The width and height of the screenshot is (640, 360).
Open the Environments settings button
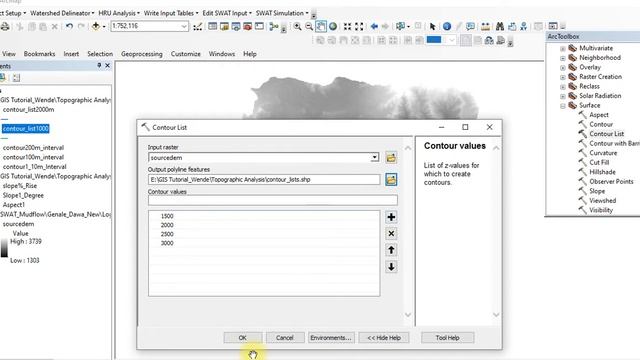(x=331, y=338)
